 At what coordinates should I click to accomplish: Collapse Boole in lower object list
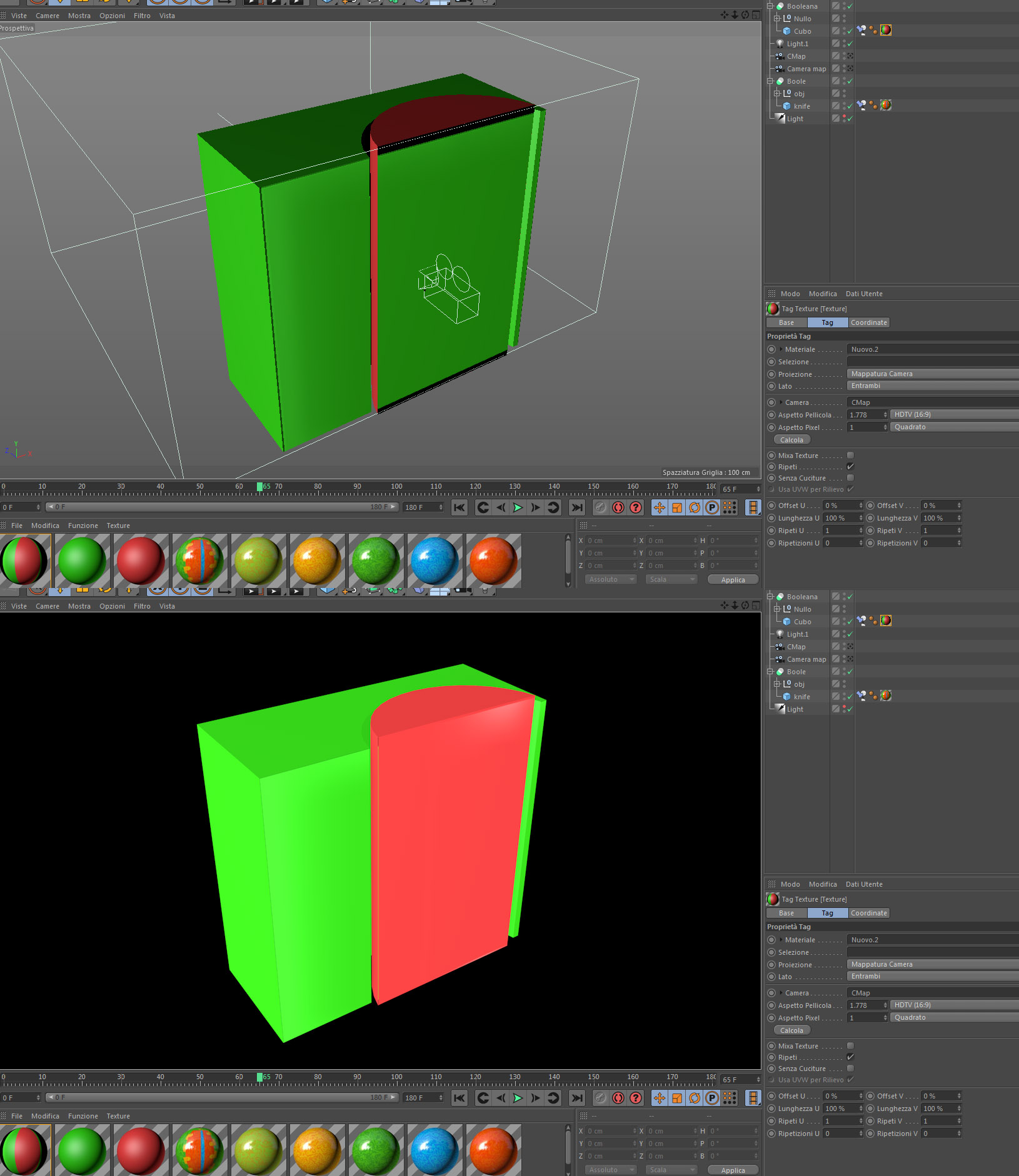coord(770,672)
